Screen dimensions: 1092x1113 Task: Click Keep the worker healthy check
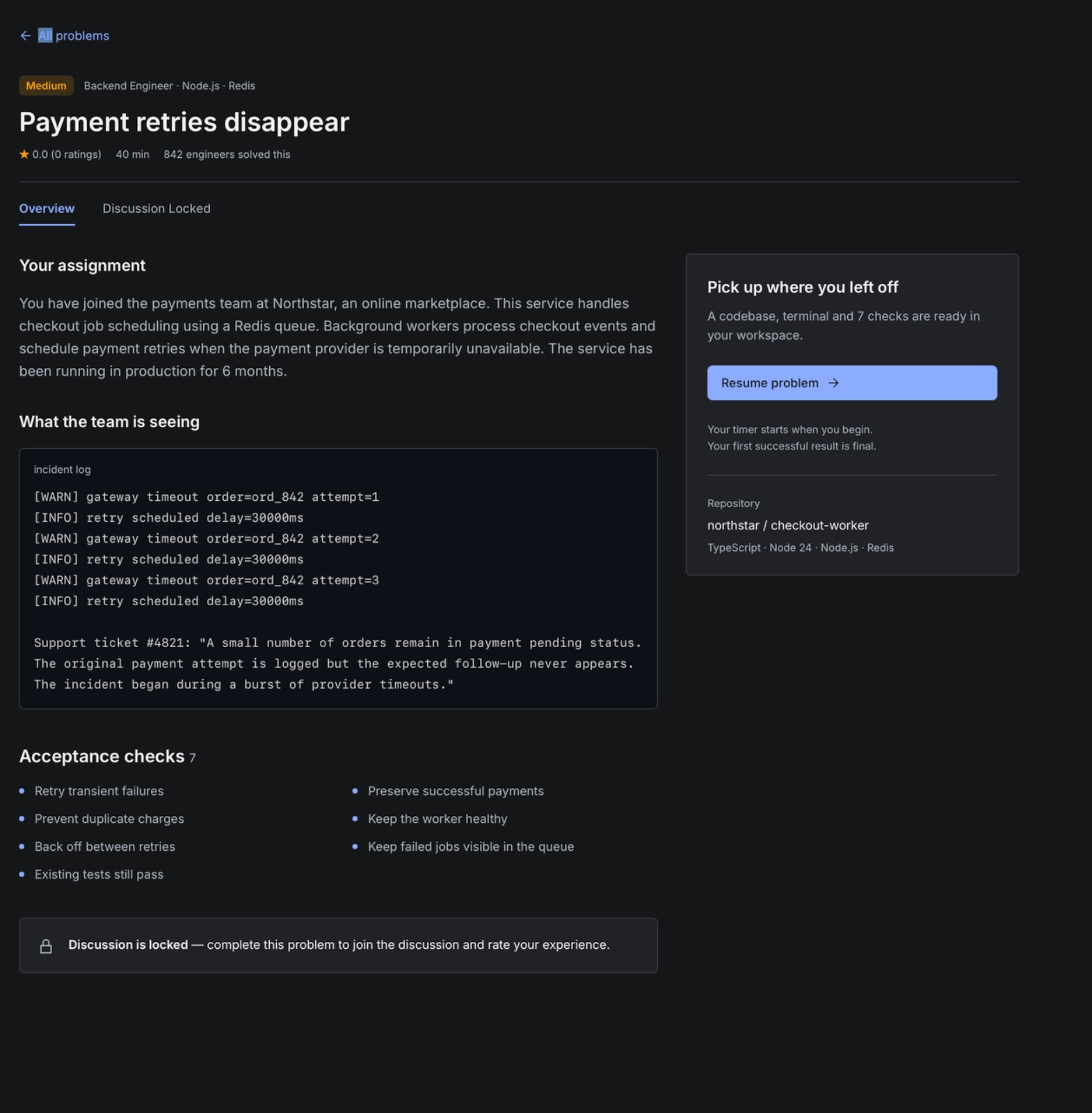point(438,819)
